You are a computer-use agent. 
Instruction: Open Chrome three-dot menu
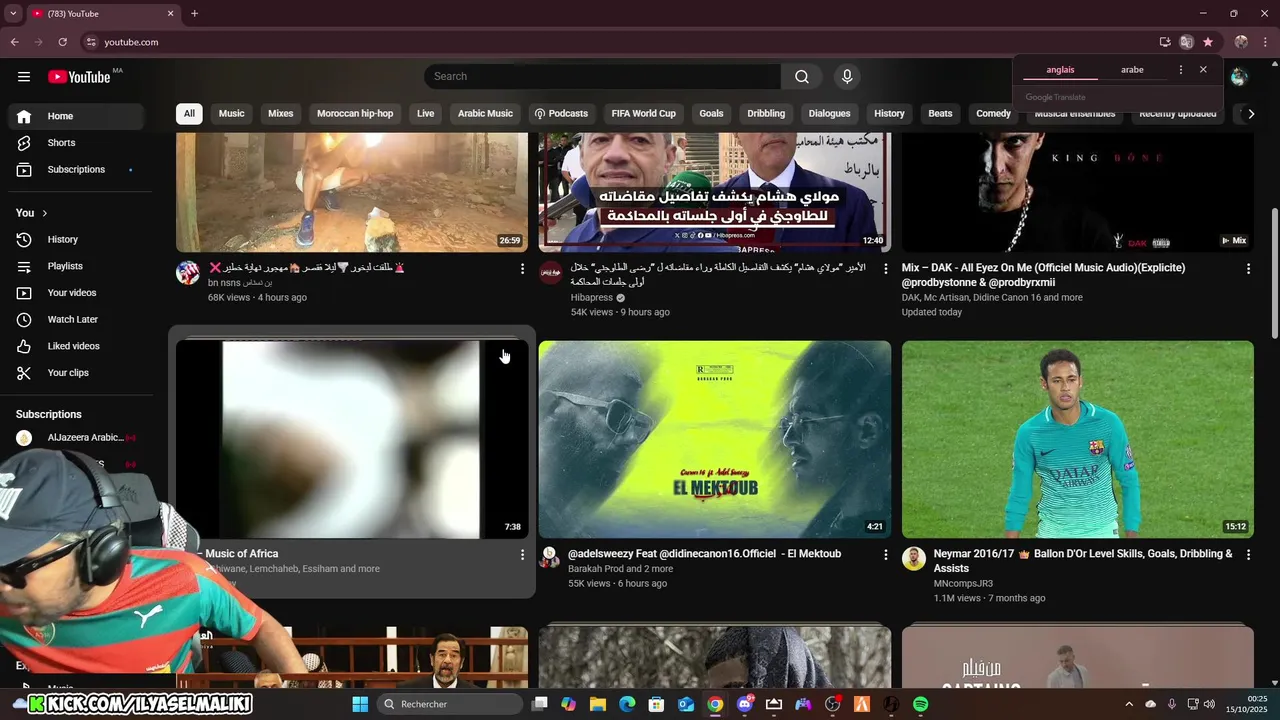[x=1266, y=42]
